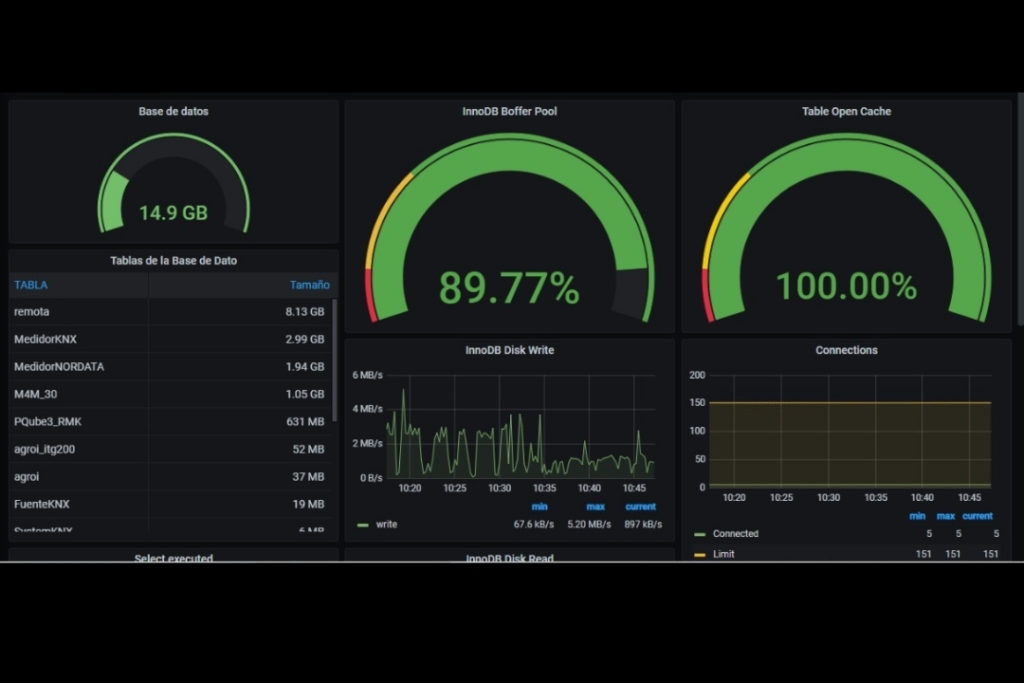The image size is (1024, 683).
Task: Toggle the write series in the legend
Action: coord(386,525)
